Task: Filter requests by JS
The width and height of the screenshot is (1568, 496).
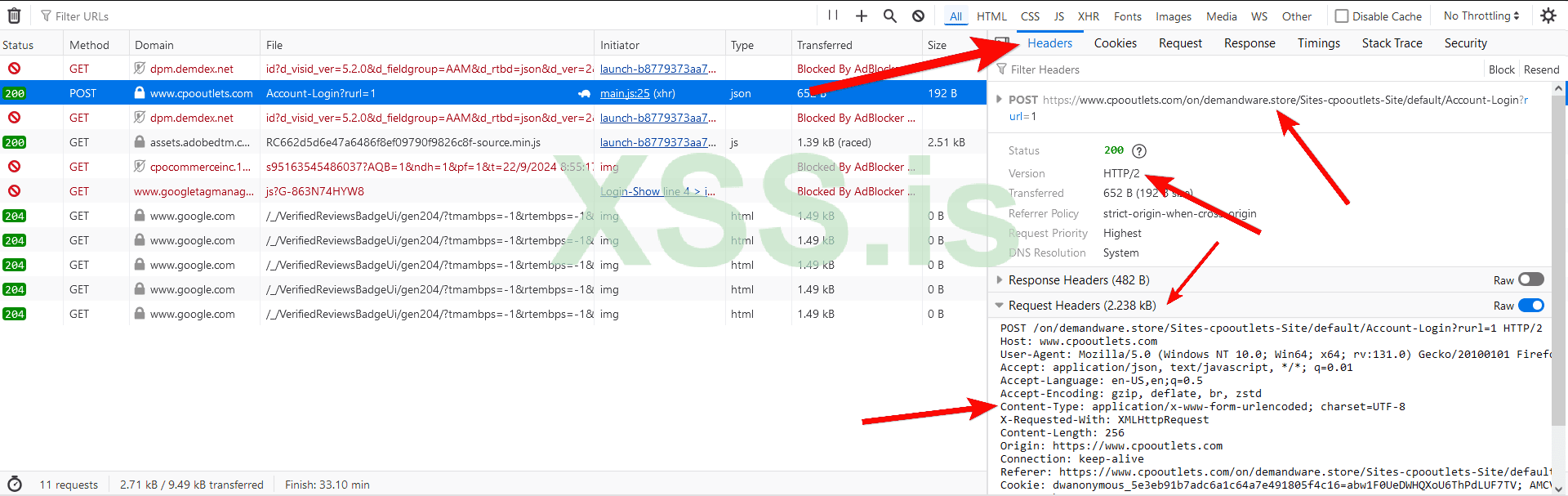Action: (x=1058, y=16)
